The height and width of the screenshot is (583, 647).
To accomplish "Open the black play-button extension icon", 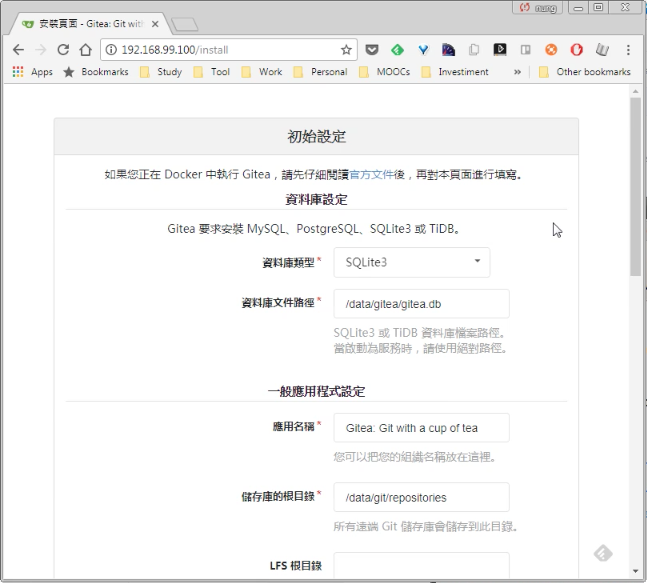I will (500, 50).
